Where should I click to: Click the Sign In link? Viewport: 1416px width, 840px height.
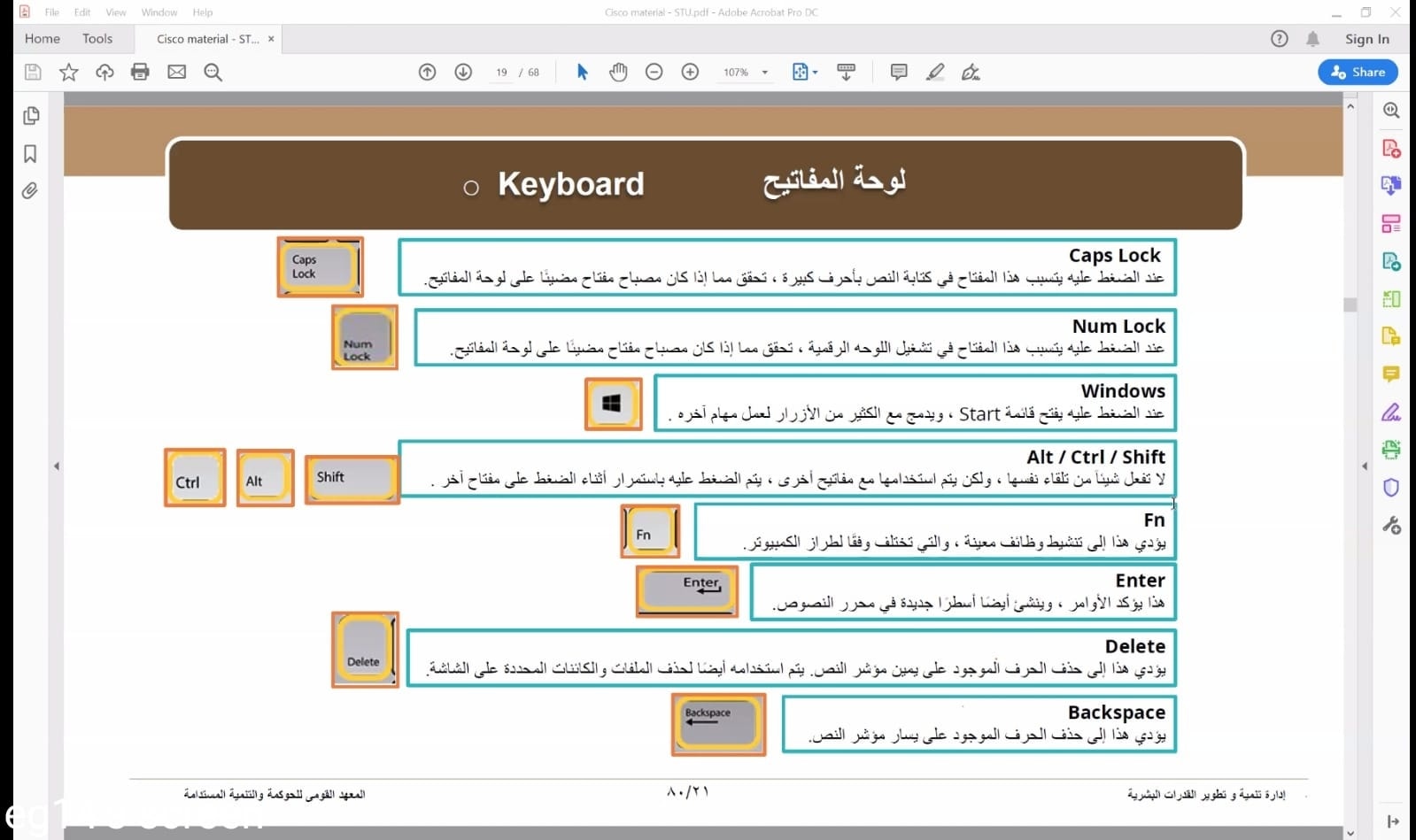[1366, 39]
